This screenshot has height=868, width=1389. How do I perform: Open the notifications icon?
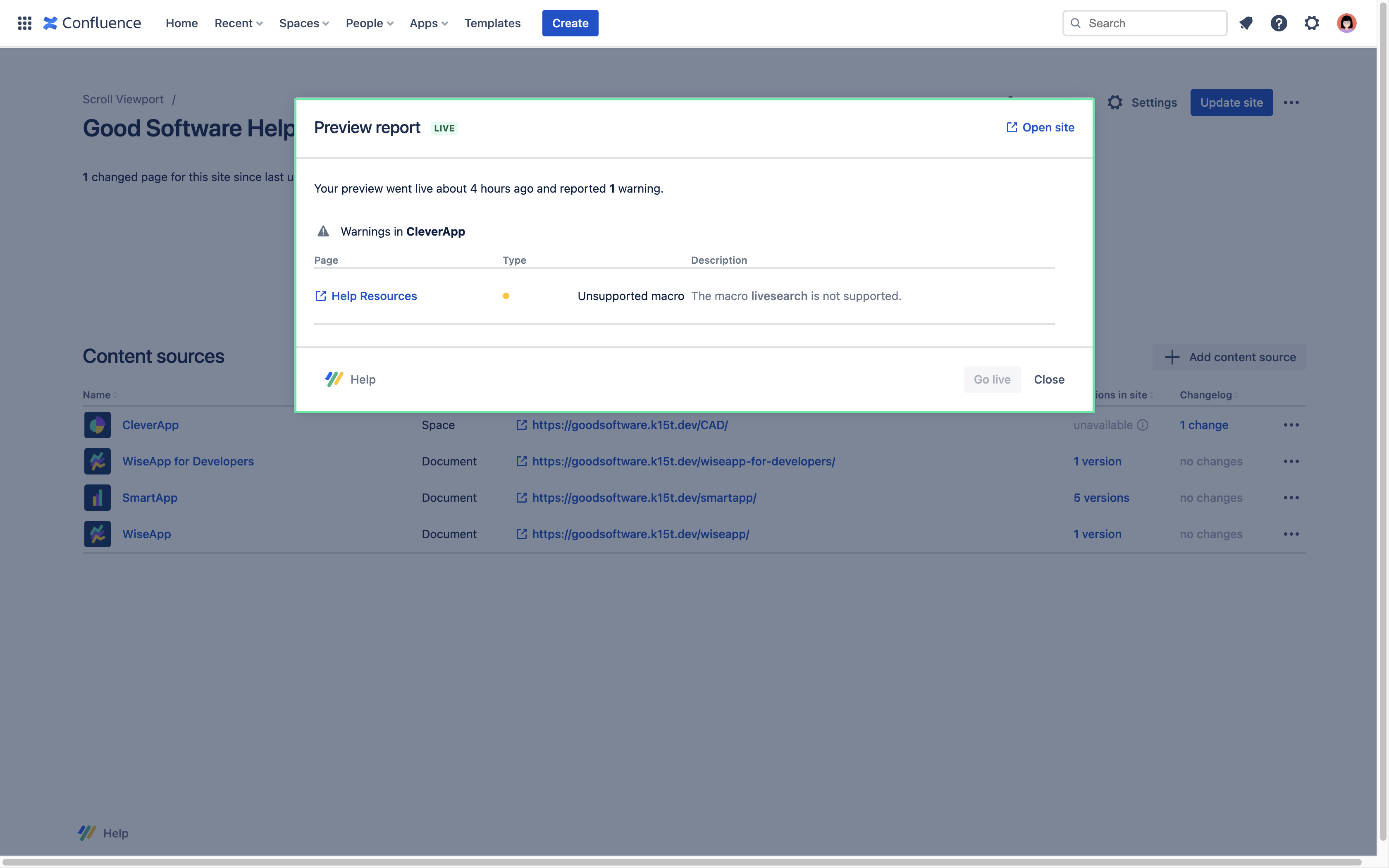coord(1246,23)
